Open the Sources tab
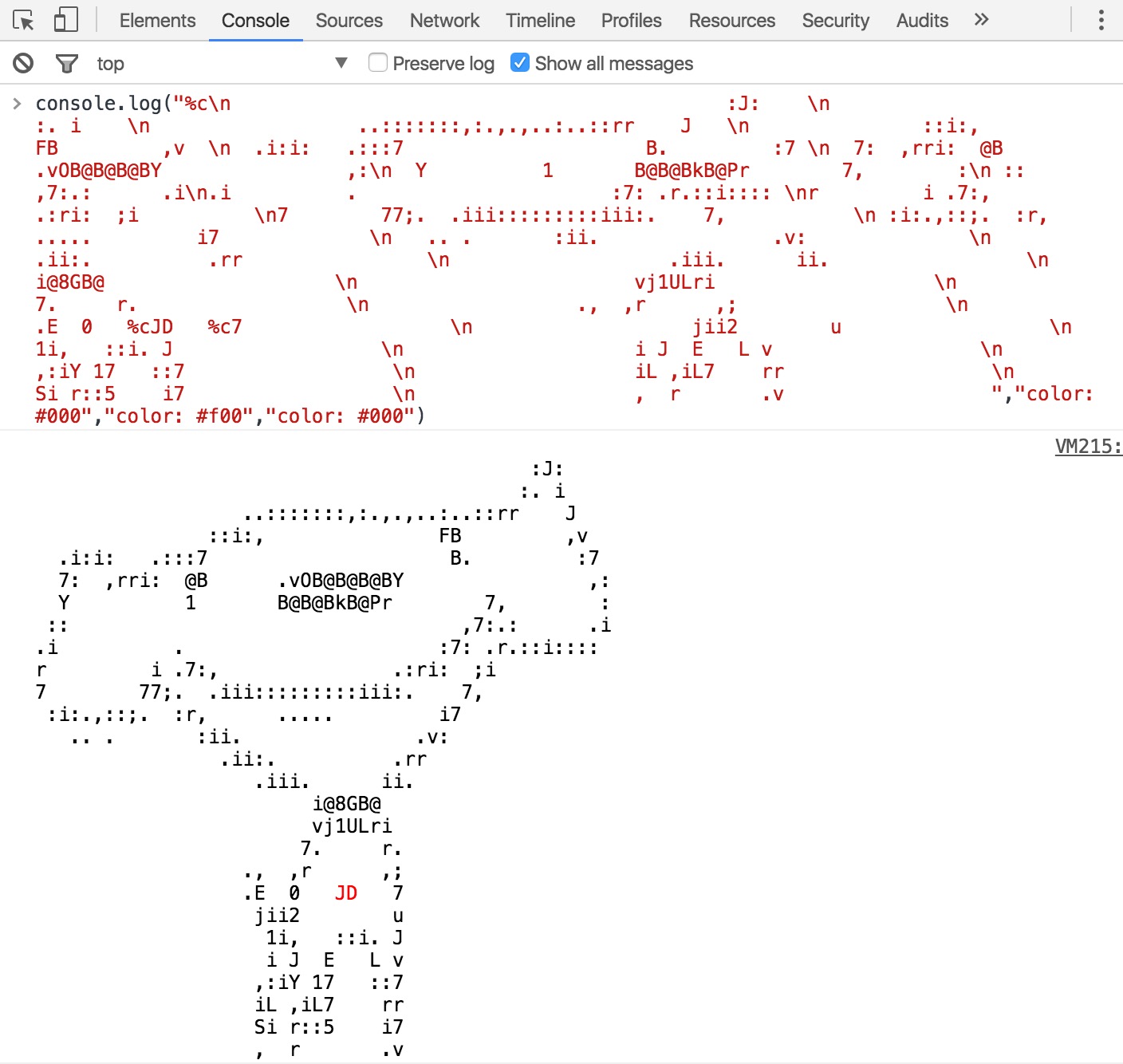 click(x=349, y=21)
